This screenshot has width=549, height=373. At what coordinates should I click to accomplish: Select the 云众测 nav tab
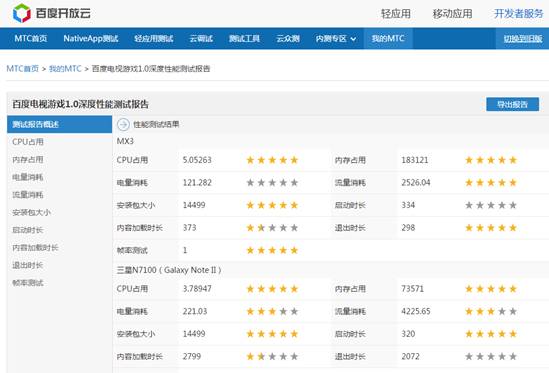[288, 39]
